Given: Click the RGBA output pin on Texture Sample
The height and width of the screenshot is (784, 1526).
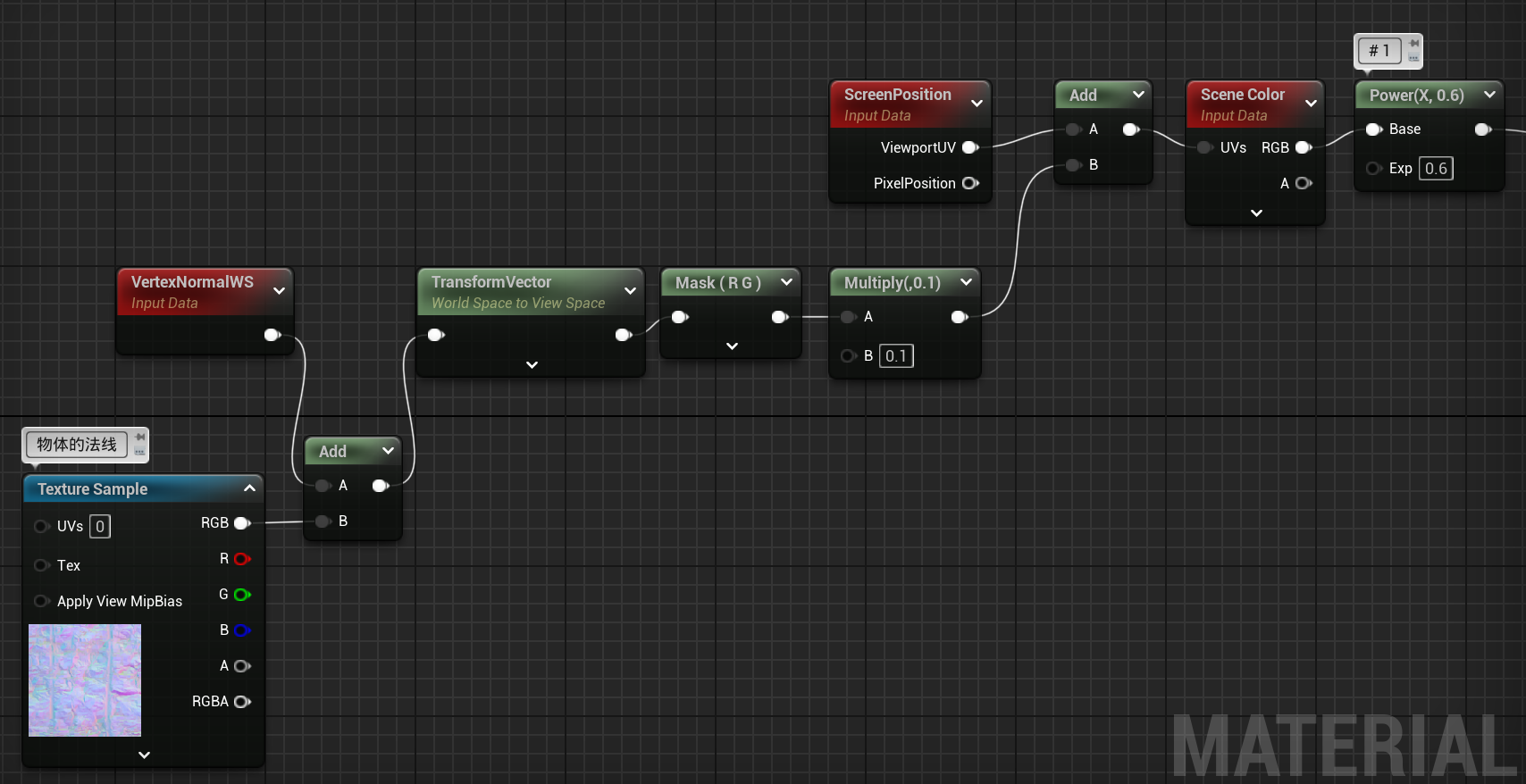Looking at the screenshot, I should coord(241,702).
